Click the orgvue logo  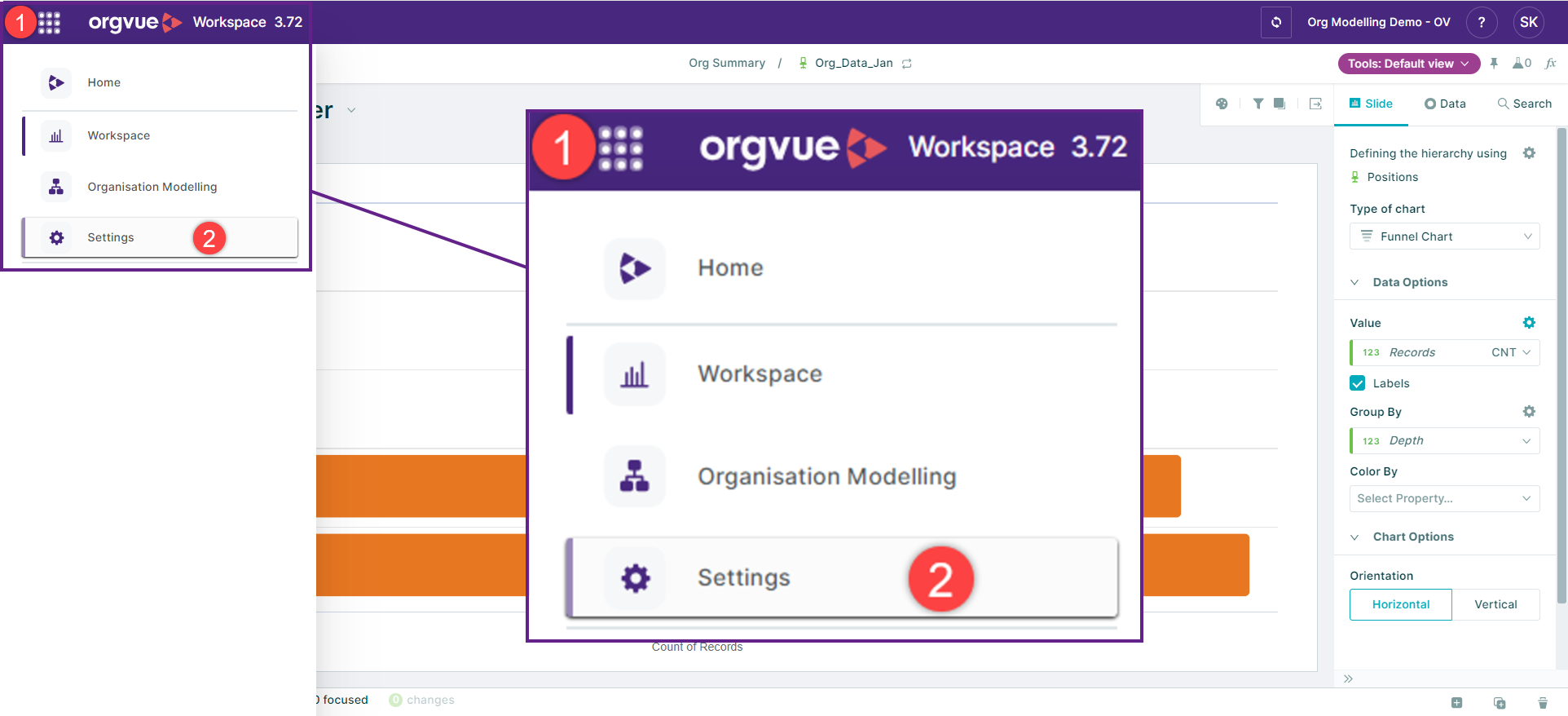pos(135,22)
